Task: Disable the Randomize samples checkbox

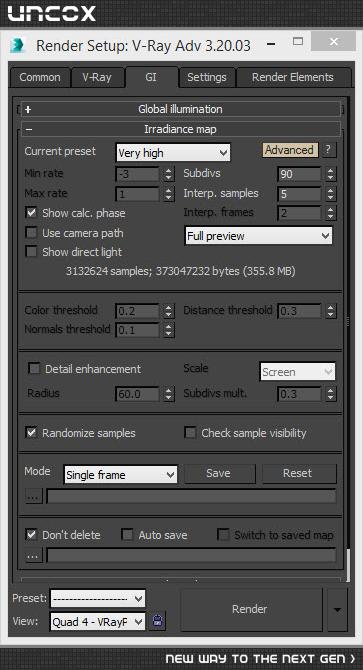Action: 31,432
